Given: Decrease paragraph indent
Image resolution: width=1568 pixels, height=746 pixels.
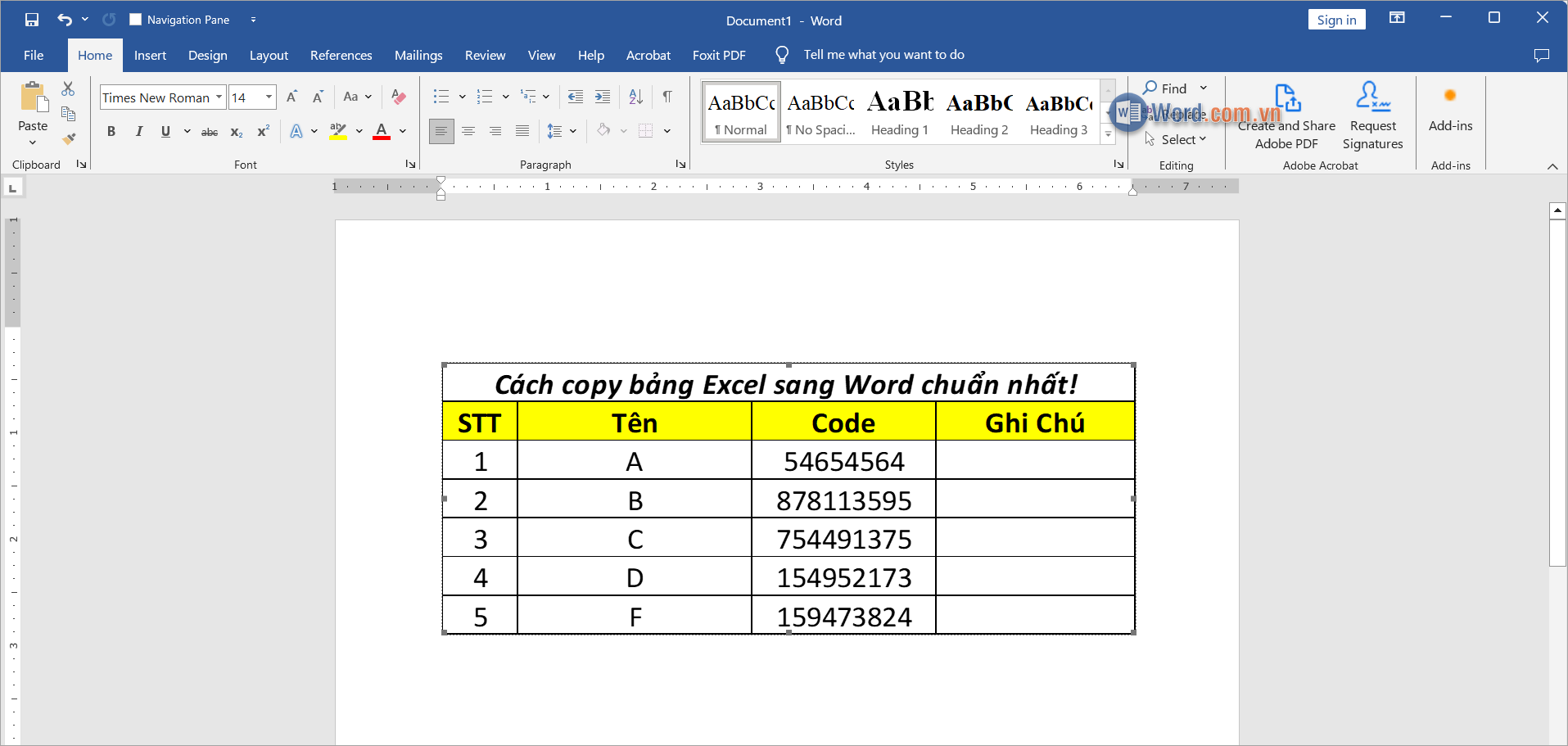Looking at the screenshot, I should (x=576, y=97).
